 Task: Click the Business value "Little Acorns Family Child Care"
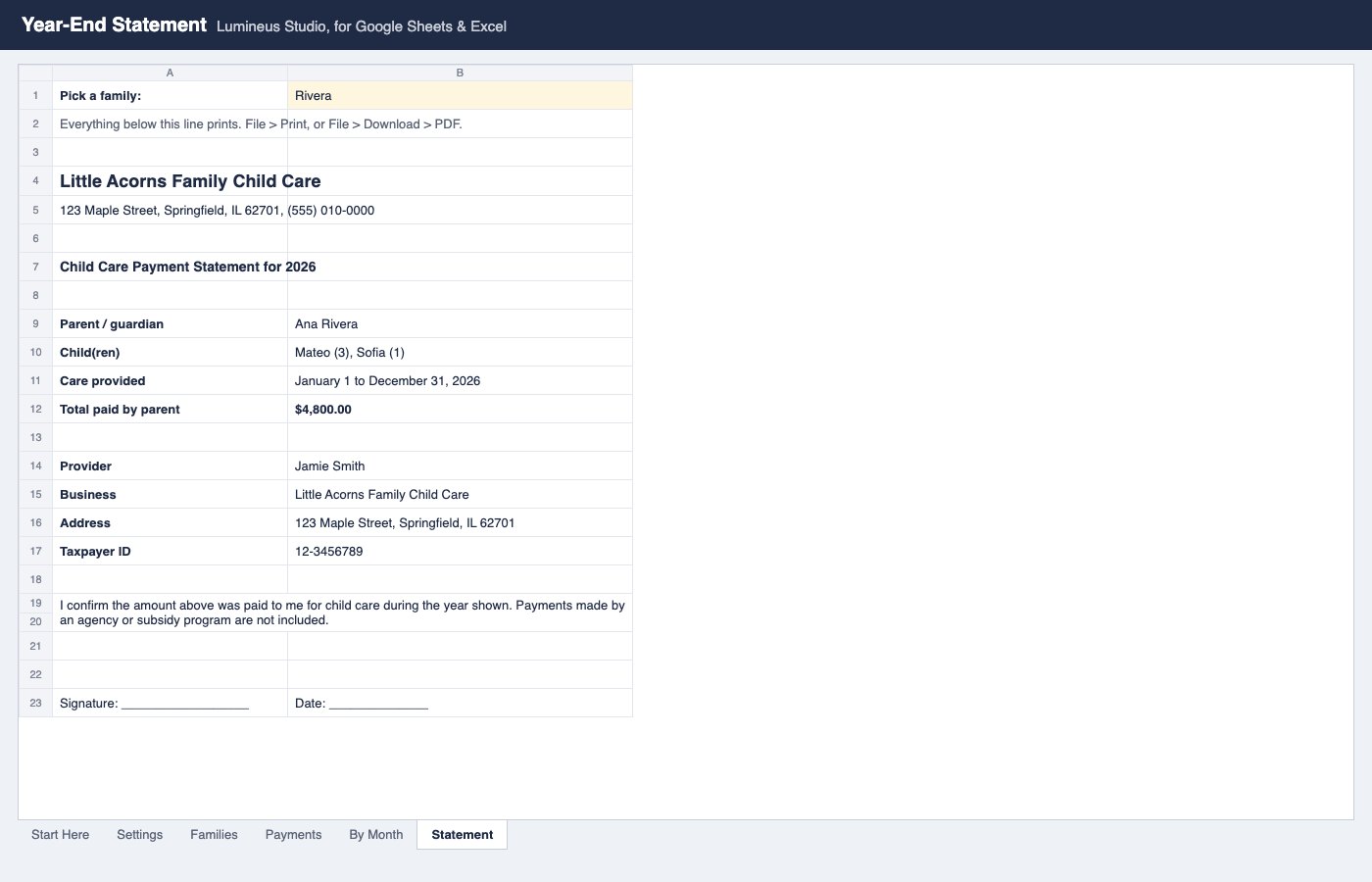click(460, 495)
